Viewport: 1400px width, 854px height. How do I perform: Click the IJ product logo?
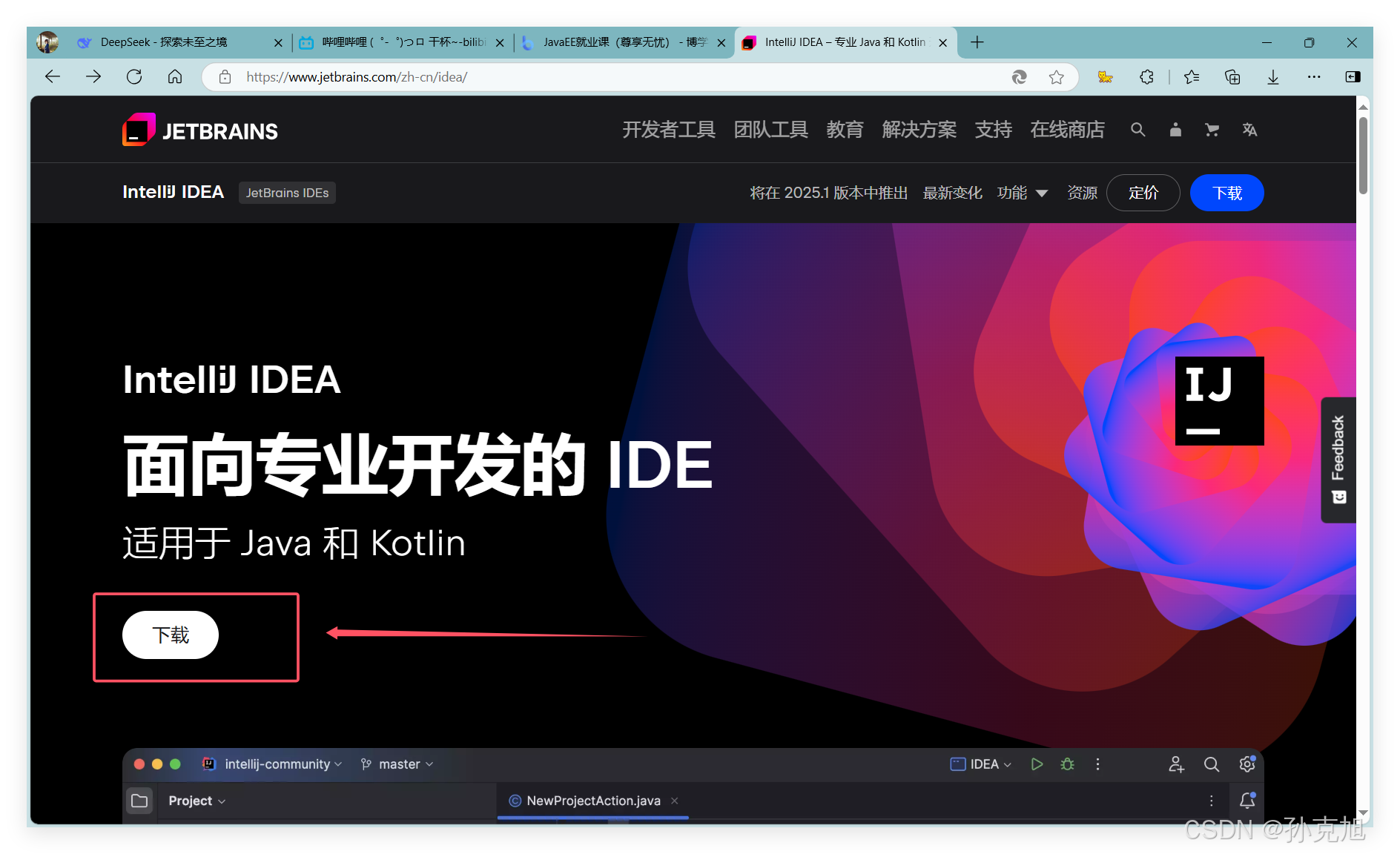tap(1220, 401)
